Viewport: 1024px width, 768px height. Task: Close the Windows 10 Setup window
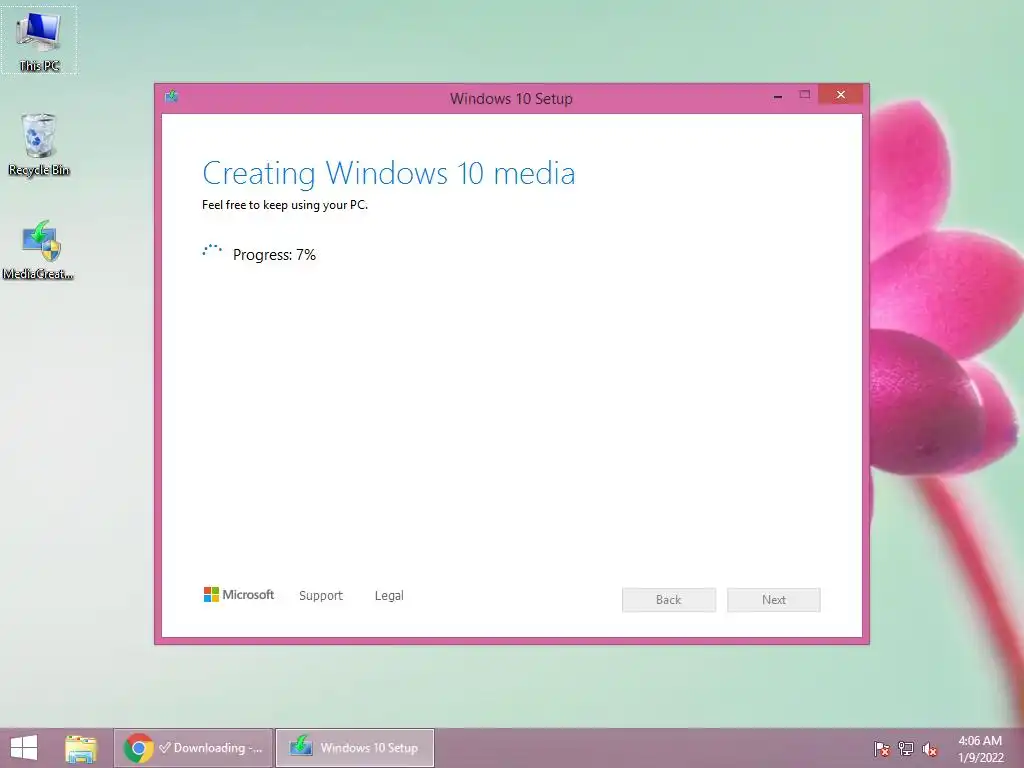(840, 95)
